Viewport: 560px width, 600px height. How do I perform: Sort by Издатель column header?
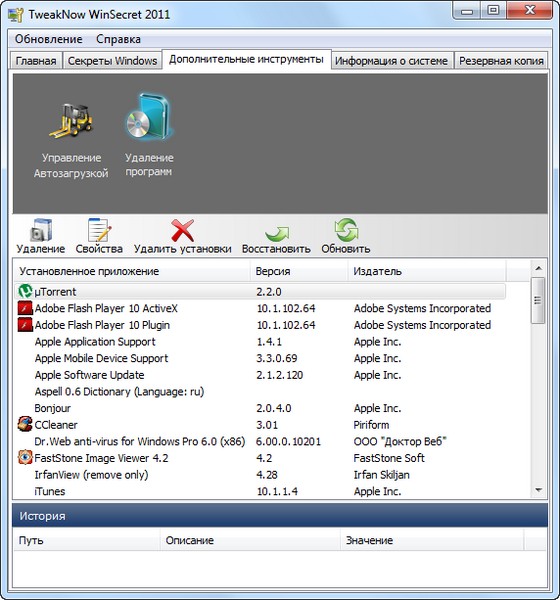427,271
